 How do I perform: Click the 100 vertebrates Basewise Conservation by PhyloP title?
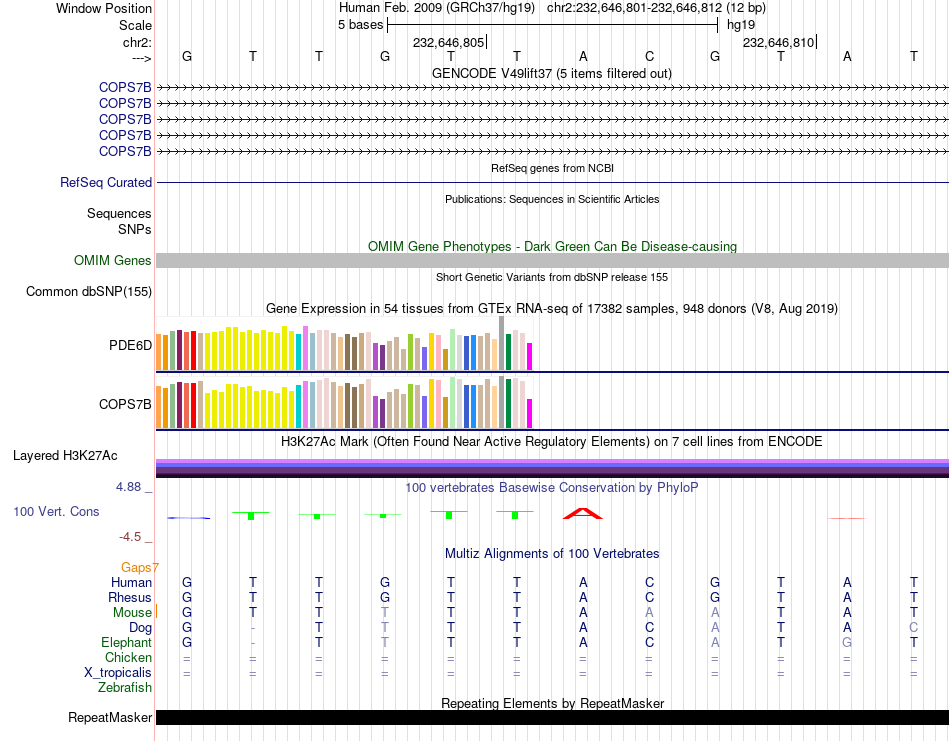[x=551, y=488]
